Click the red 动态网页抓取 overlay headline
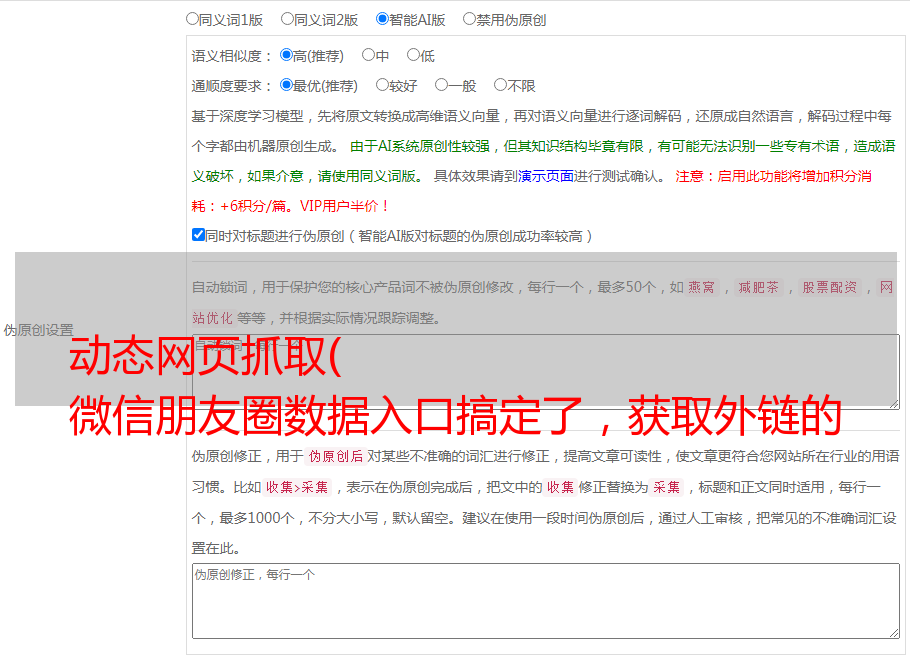911x658 pixels. coord(205,358)
